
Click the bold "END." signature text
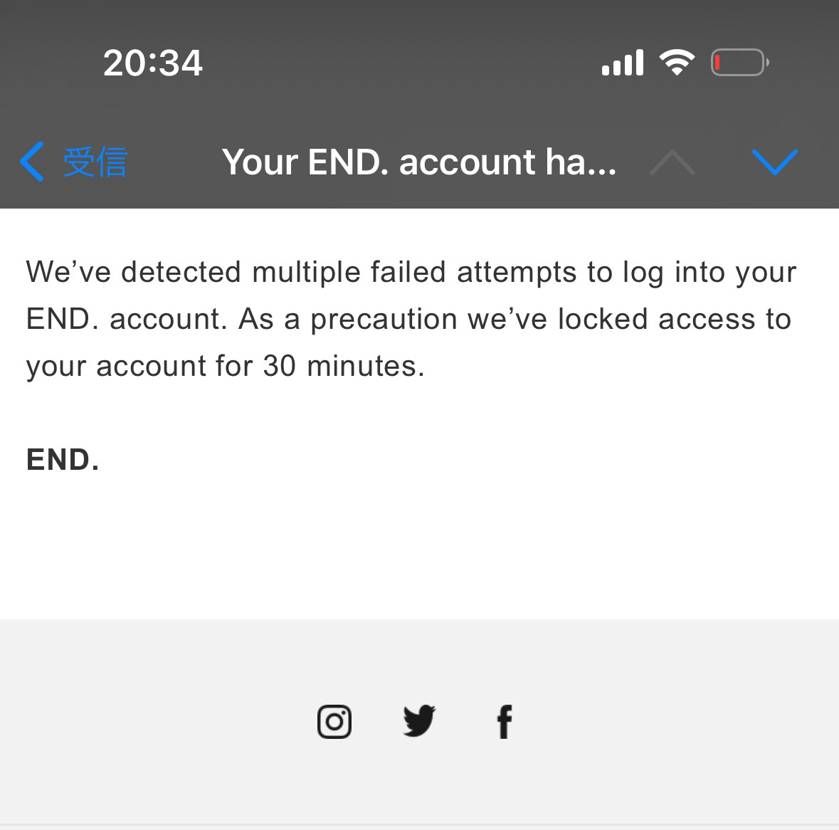[x=62, y=460]
